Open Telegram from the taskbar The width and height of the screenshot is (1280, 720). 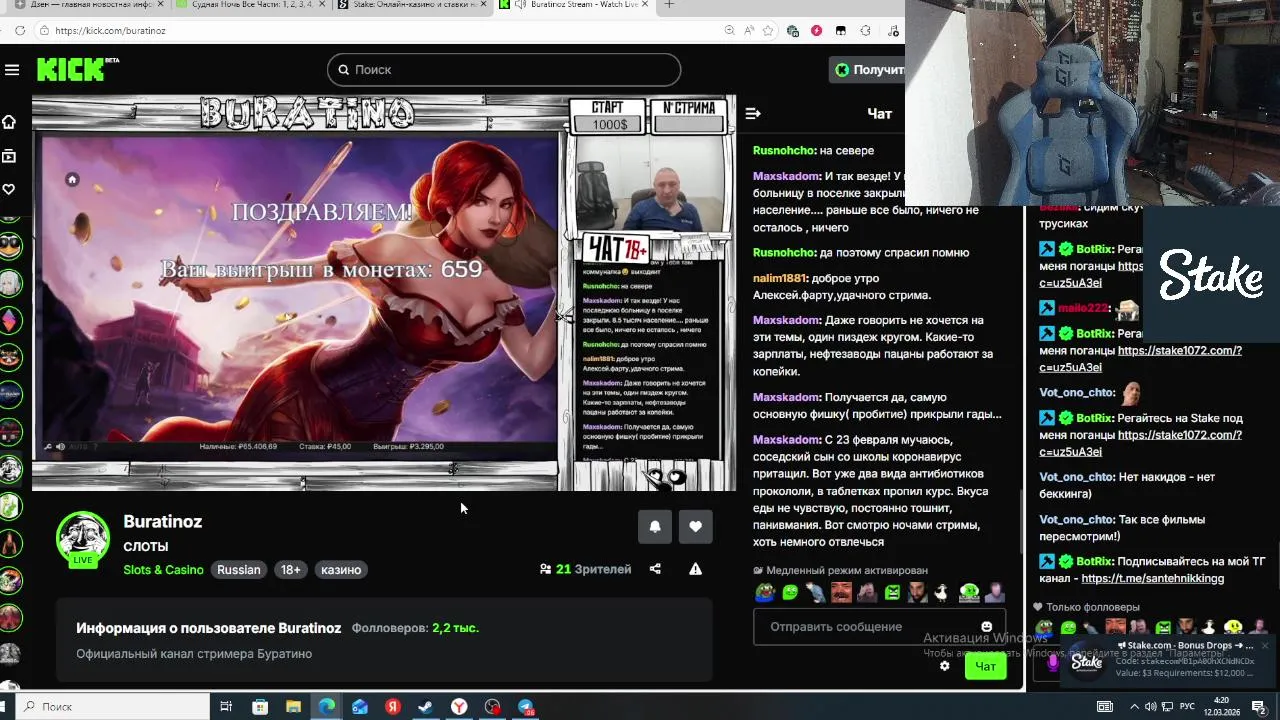tap(526, 707)
